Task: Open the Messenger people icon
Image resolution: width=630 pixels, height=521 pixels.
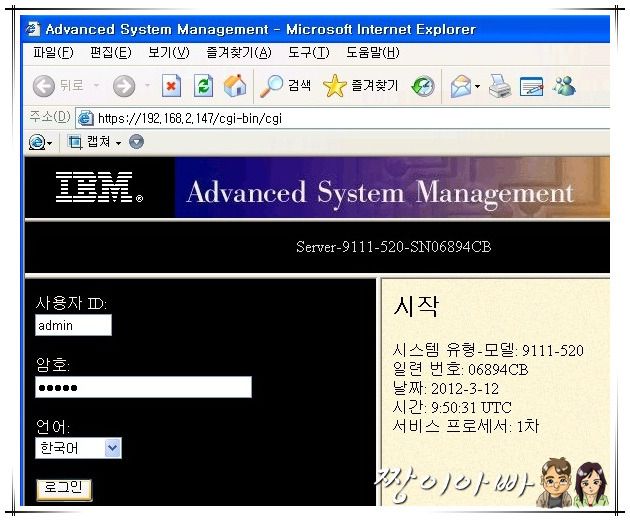Action: 564,86
